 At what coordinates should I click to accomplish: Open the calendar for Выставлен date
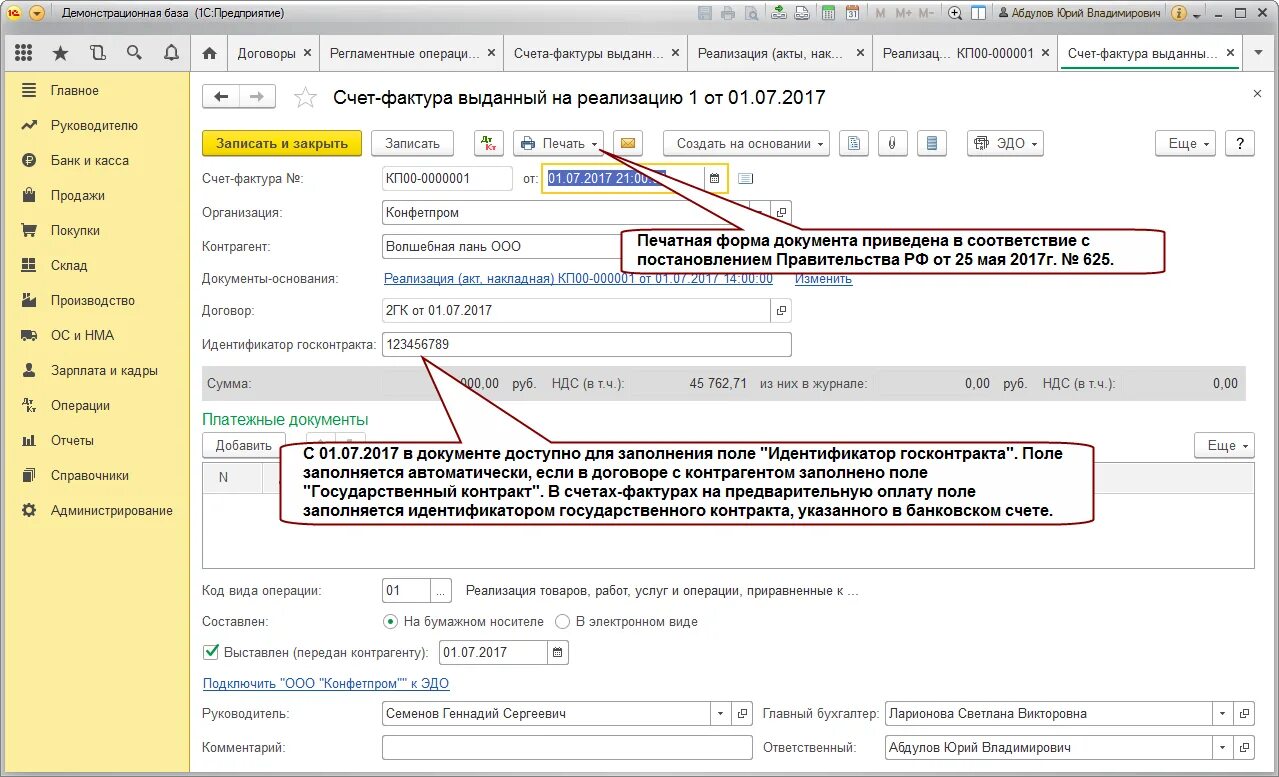pos(559,652)
